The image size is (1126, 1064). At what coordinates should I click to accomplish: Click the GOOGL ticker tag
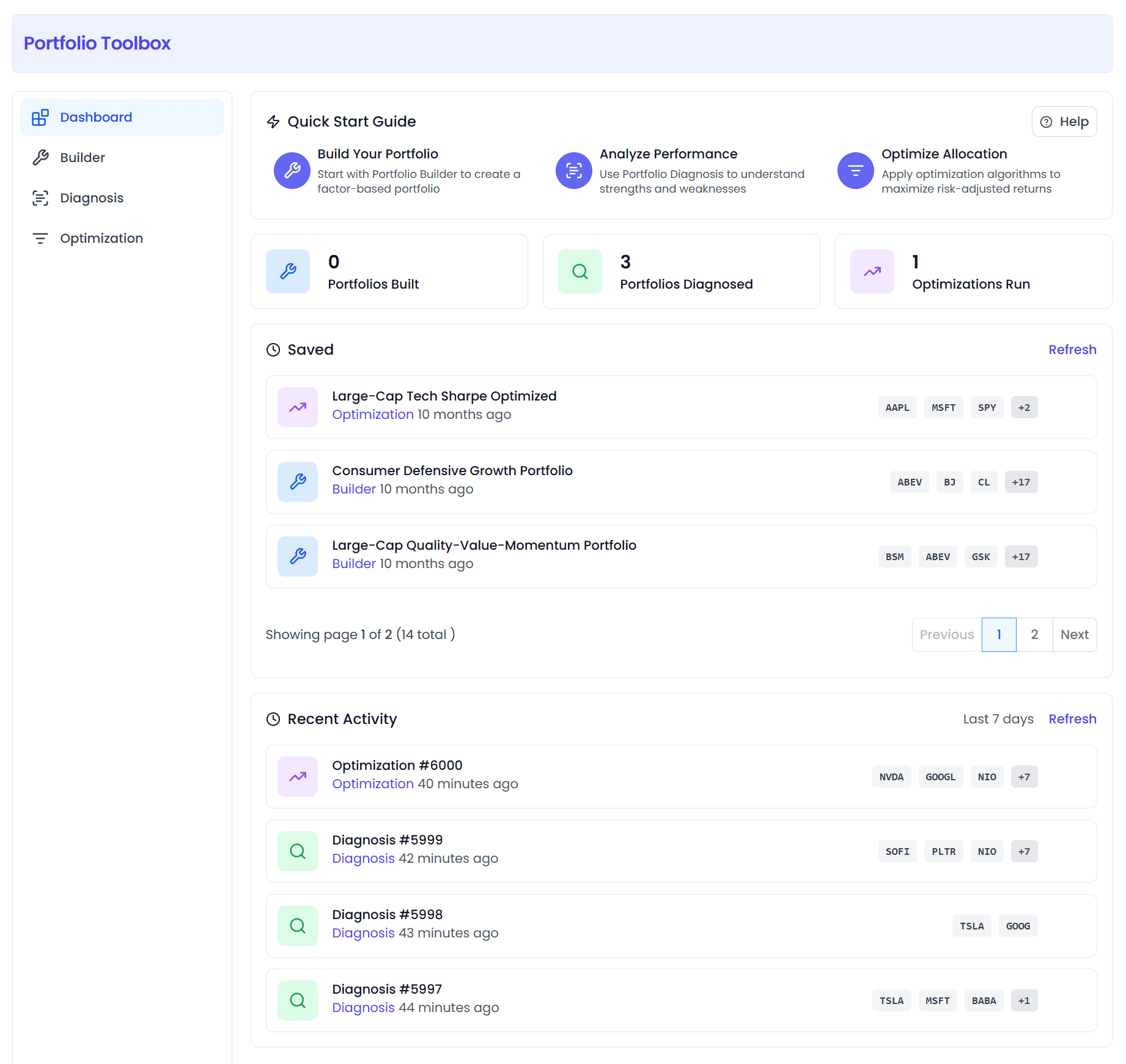pyautogui.click(x=940, y=777)
